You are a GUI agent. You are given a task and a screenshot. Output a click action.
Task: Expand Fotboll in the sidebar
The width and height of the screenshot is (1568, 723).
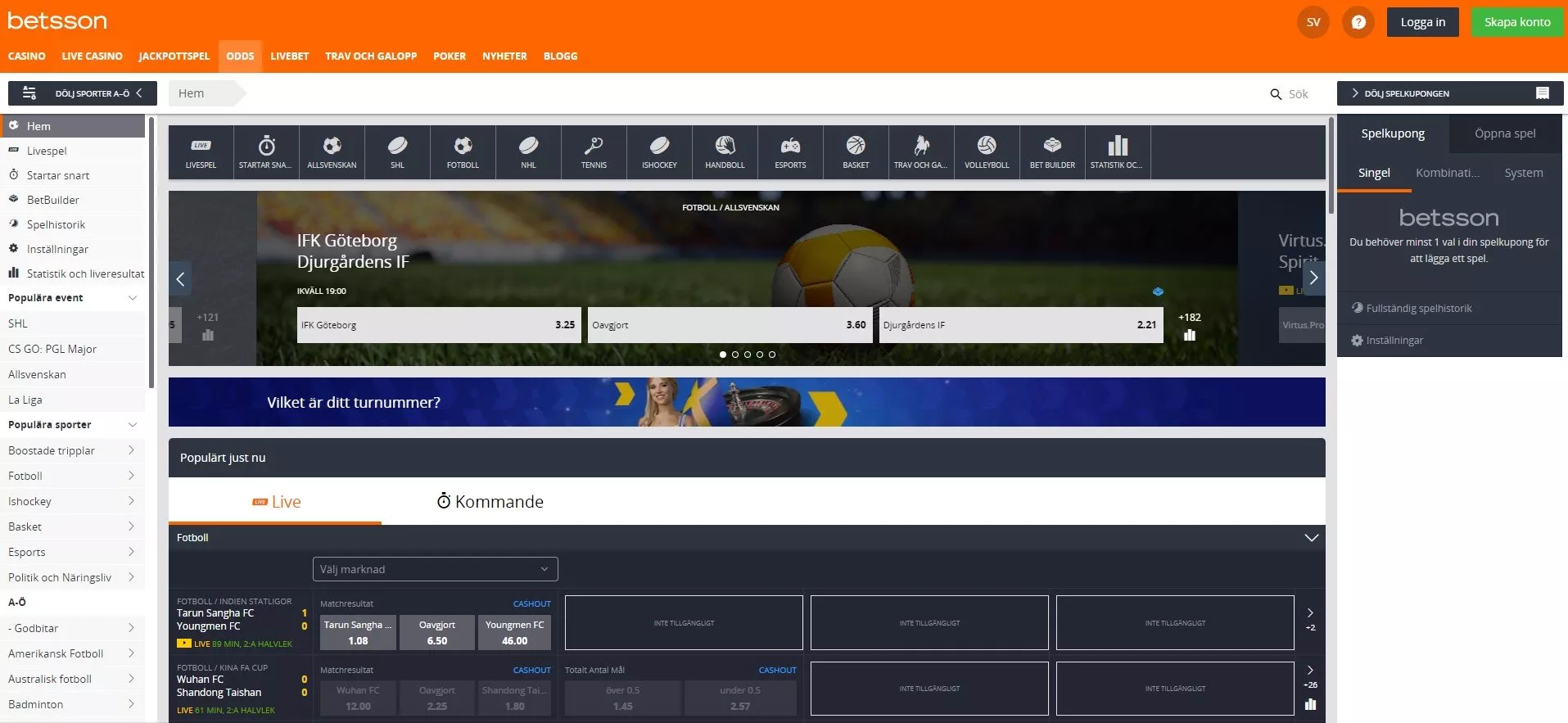point(131,476)
